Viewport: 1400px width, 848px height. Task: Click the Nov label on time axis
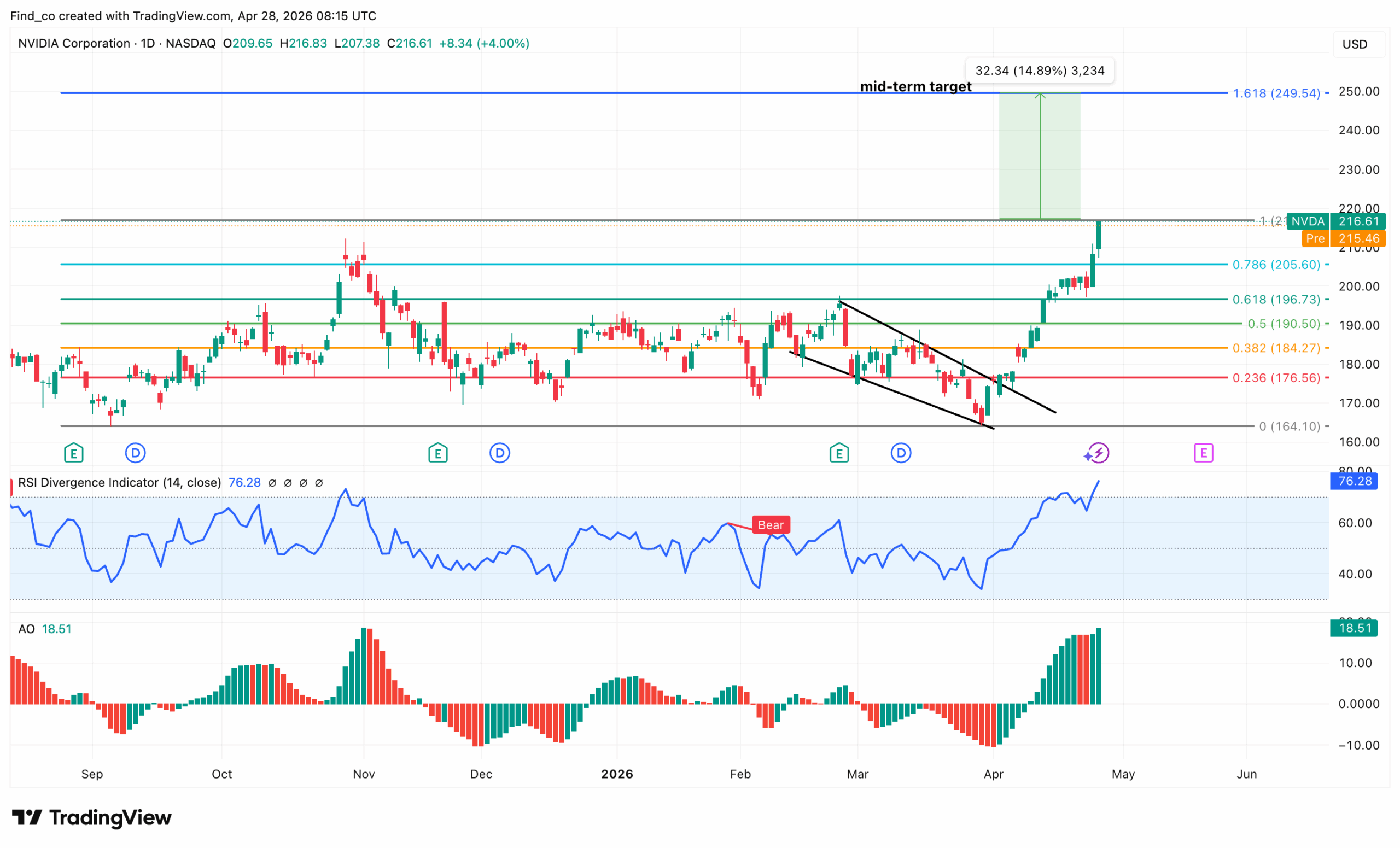(364, 774)
